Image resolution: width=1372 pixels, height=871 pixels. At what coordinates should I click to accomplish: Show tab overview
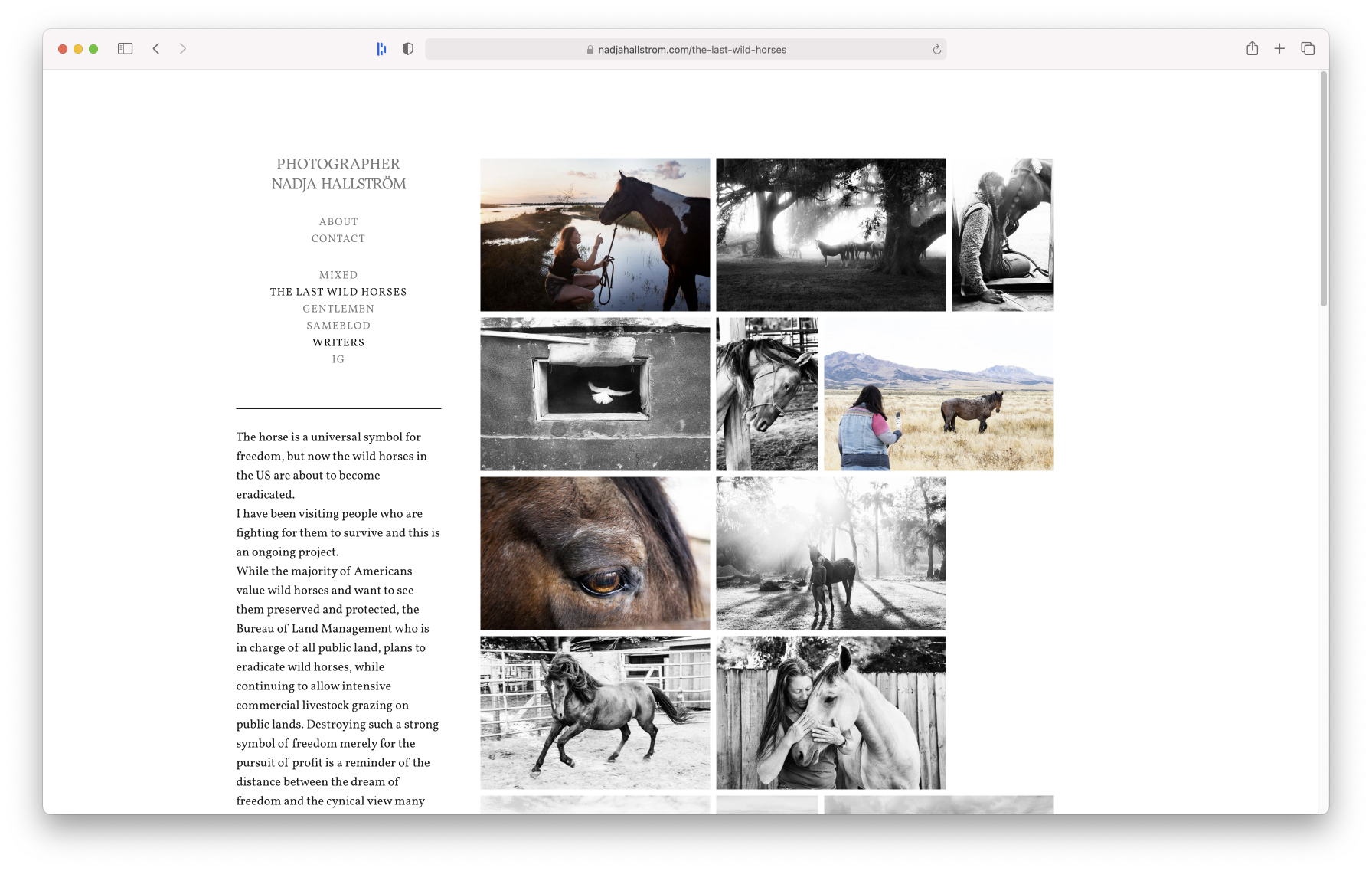[x=1308, y=49]
